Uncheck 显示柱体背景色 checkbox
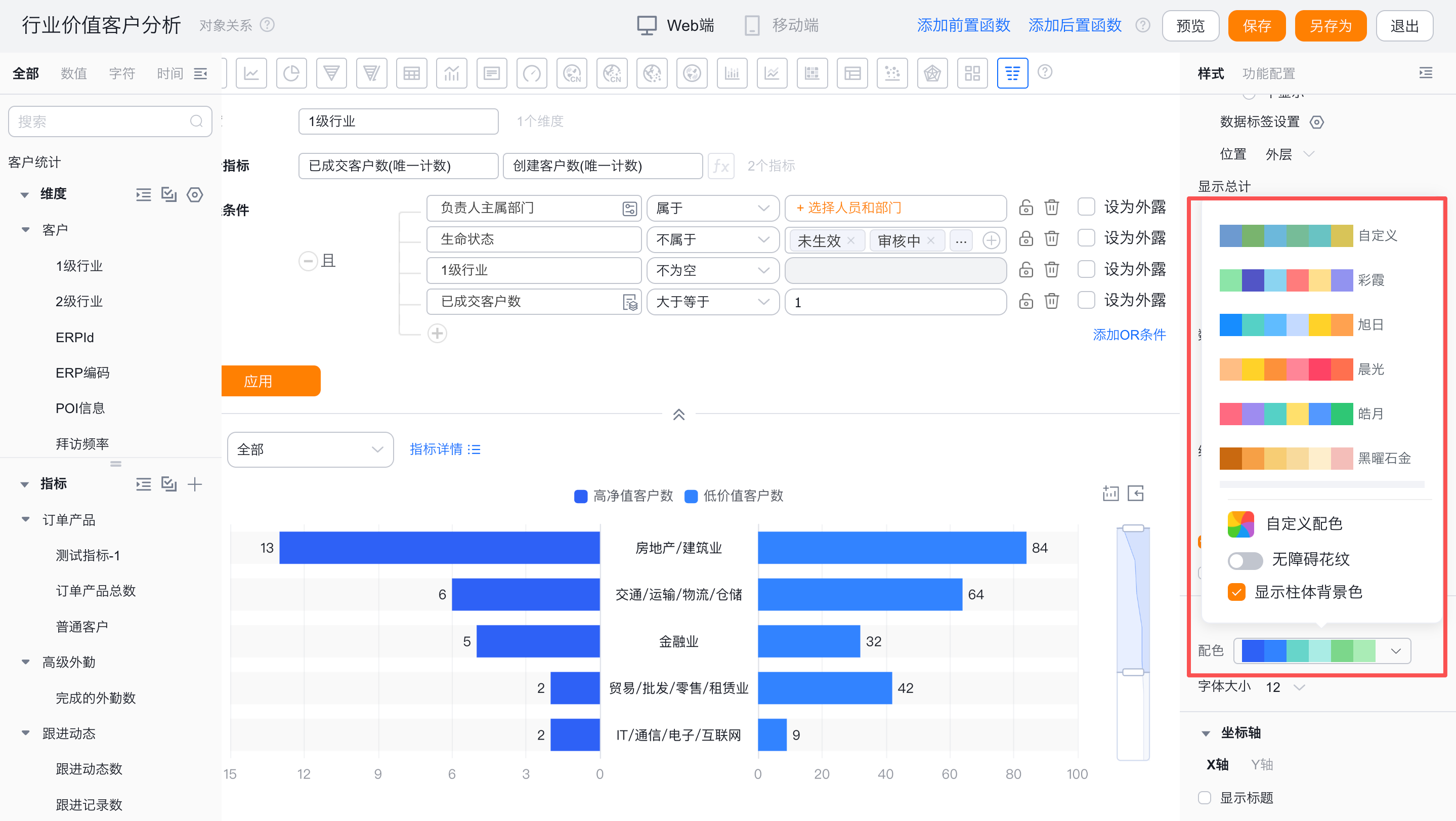The width and height of the screenshot is (1456, 821). [1236, 592]
